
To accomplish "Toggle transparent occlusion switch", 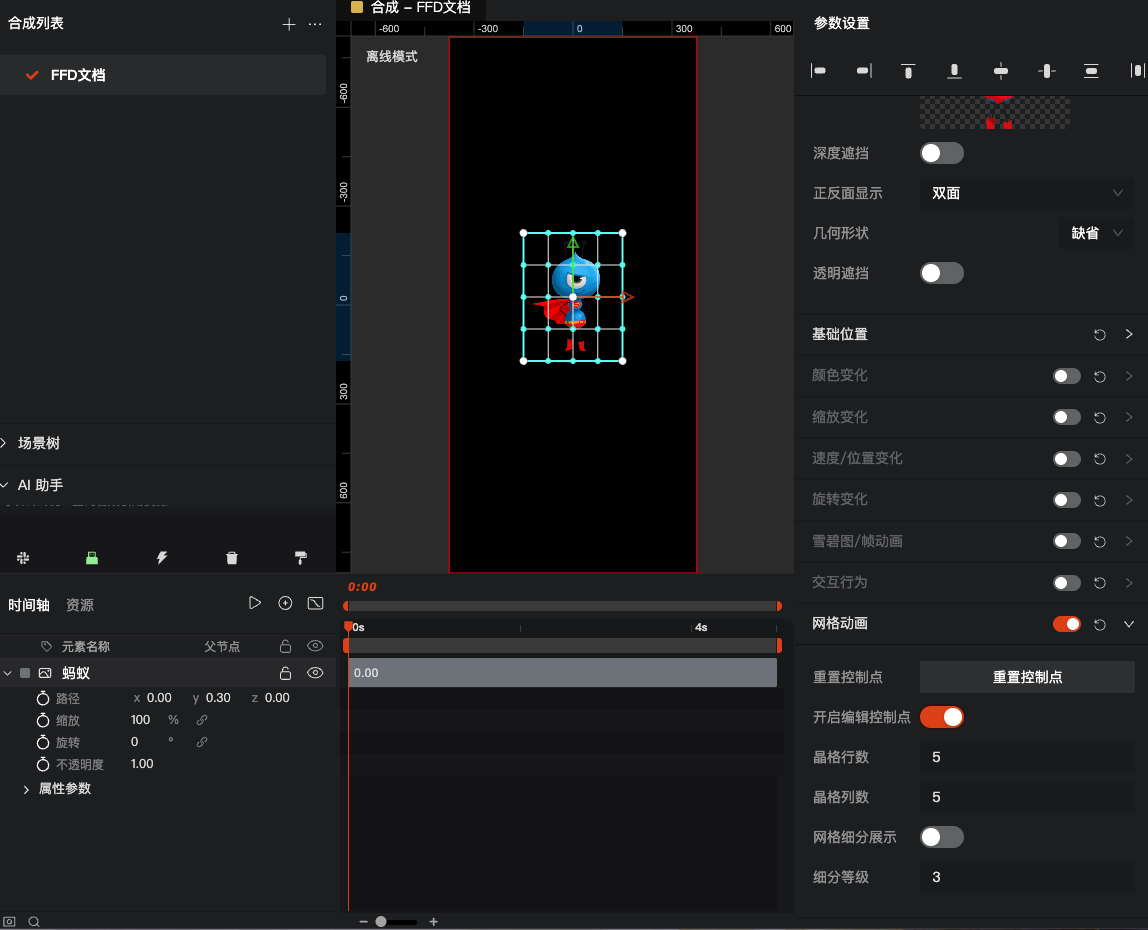I will click(x=942, y=273).
